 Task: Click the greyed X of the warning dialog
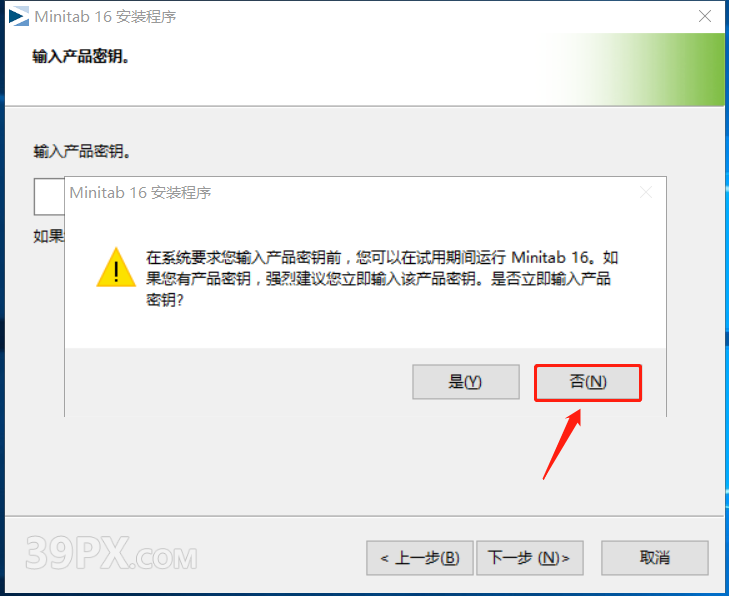click(646, 192)
